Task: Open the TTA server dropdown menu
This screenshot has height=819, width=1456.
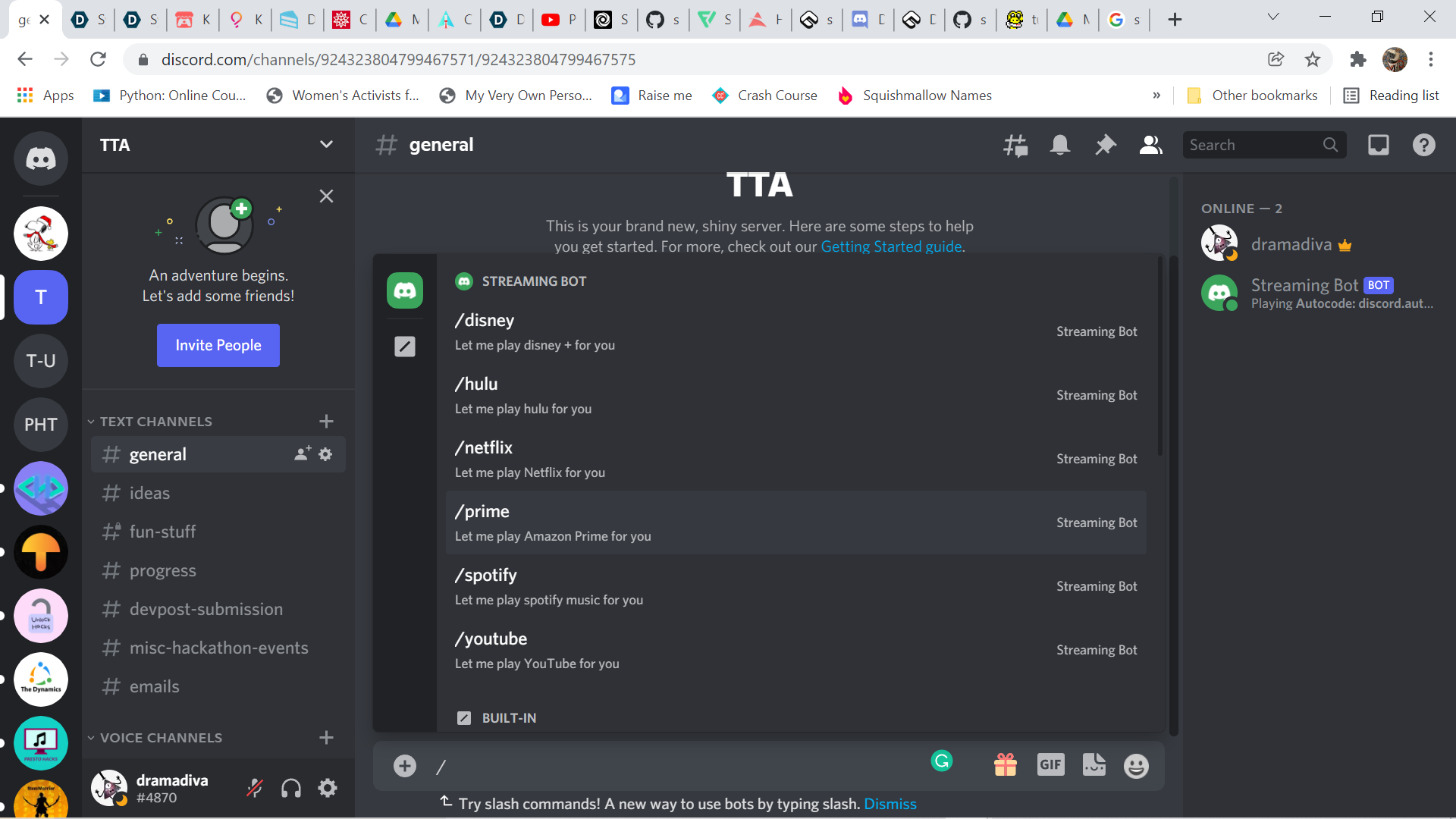Action: [326, 145]
